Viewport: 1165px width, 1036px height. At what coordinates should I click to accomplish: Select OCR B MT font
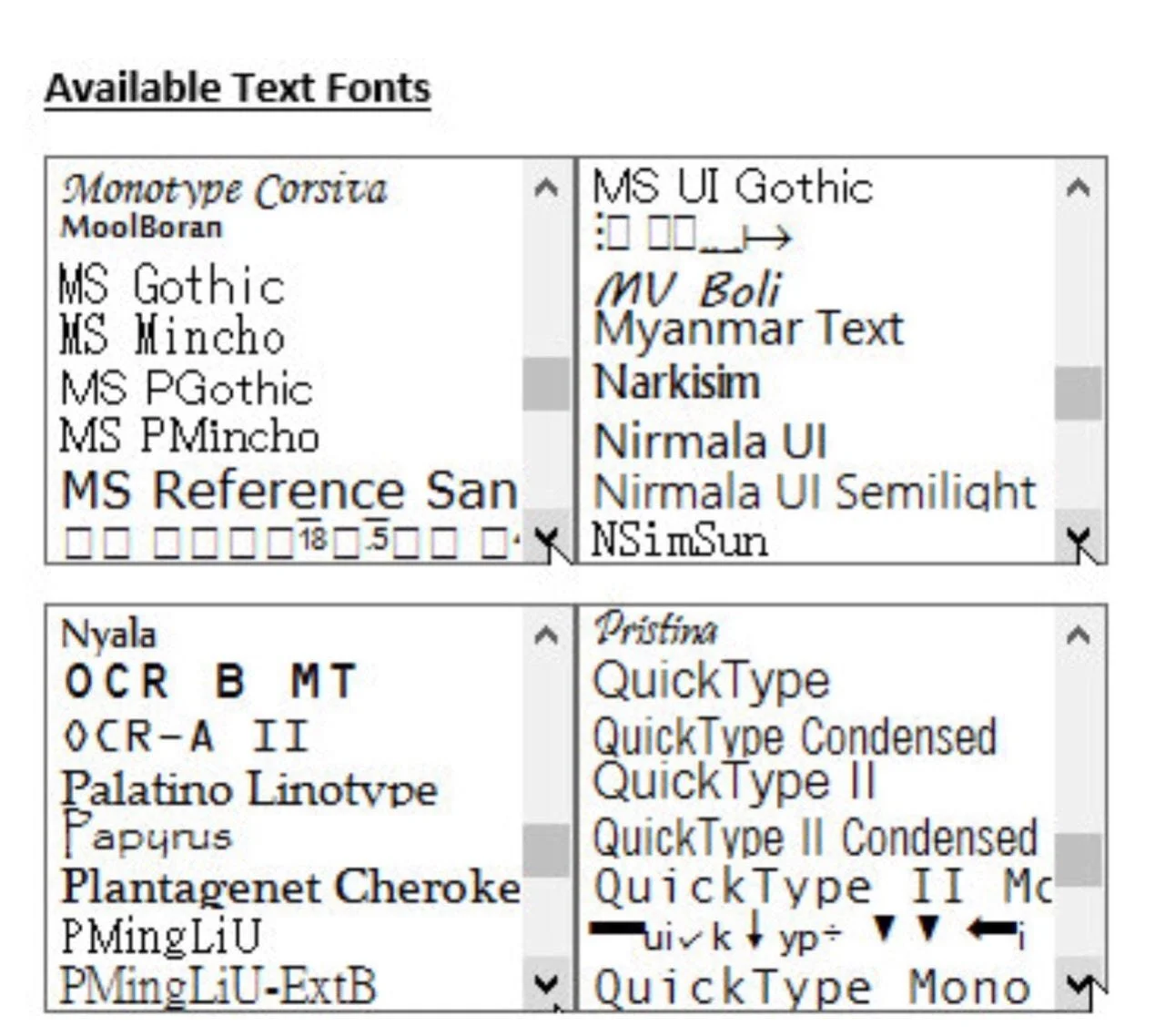tap(209, 681)
